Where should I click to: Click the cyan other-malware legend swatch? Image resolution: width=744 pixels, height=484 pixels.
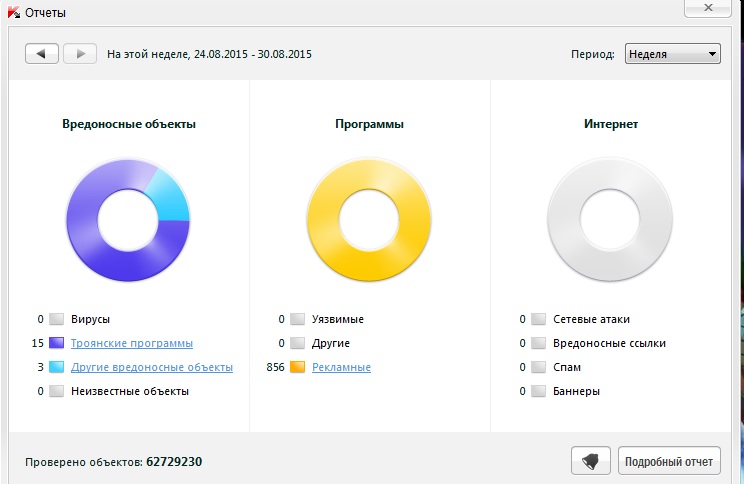pyautogui.click(x=57, y=367)
